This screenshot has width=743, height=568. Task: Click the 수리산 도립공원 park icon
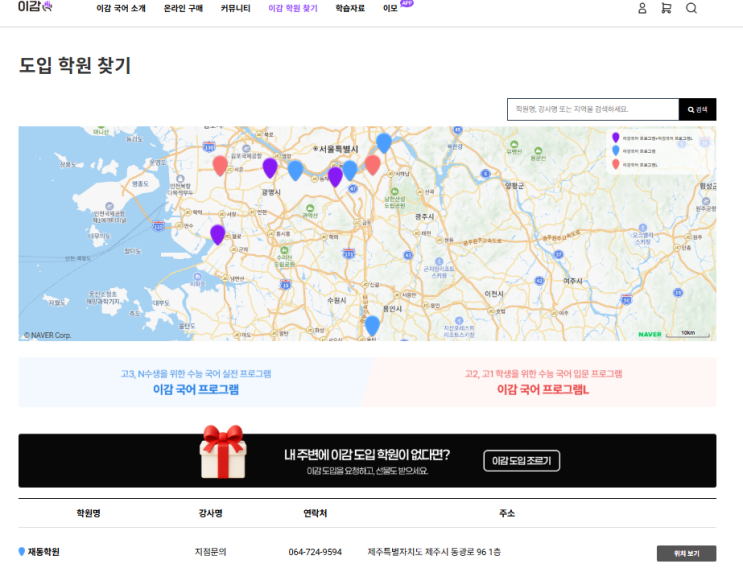coord(284,250)
